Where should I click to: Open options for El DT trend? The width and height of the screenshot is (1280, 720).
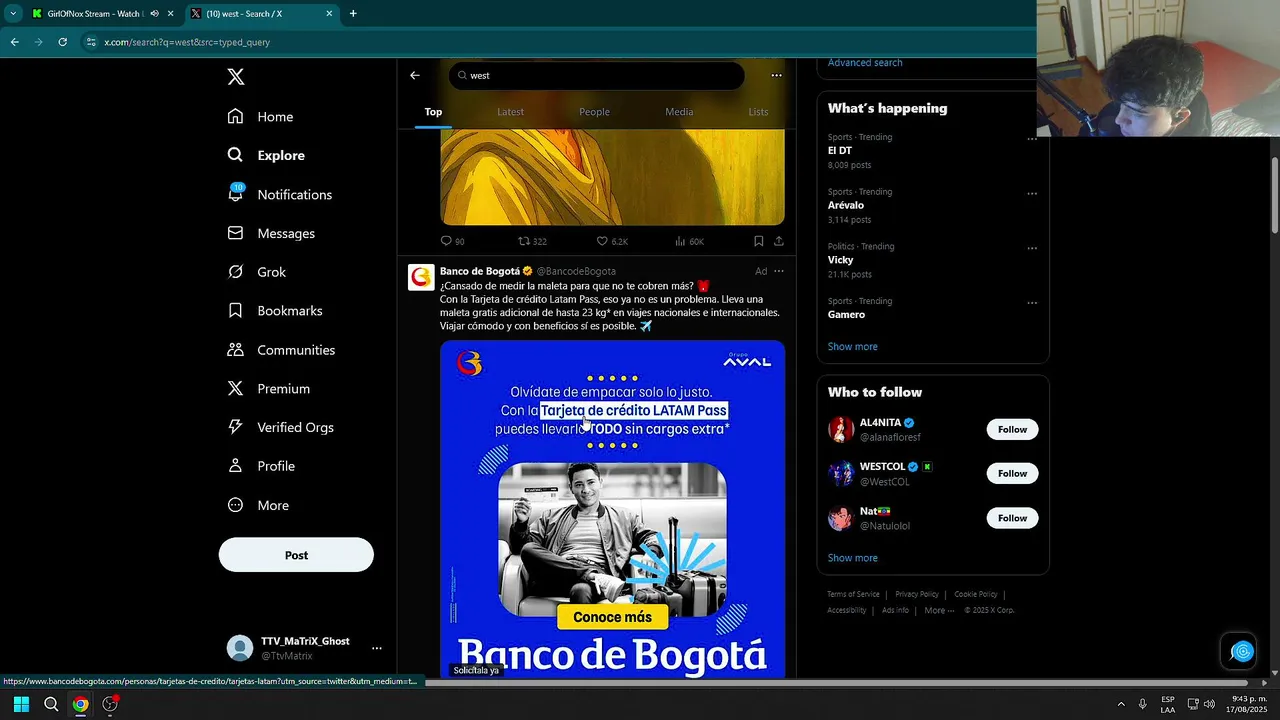point(1032,139)
